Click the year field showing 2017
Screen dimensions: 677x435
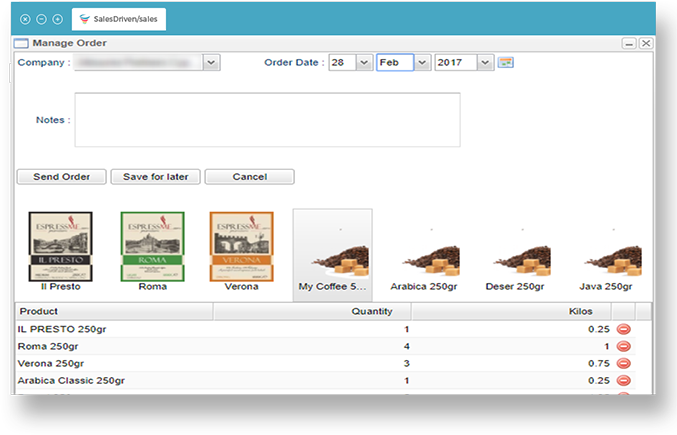456,63
